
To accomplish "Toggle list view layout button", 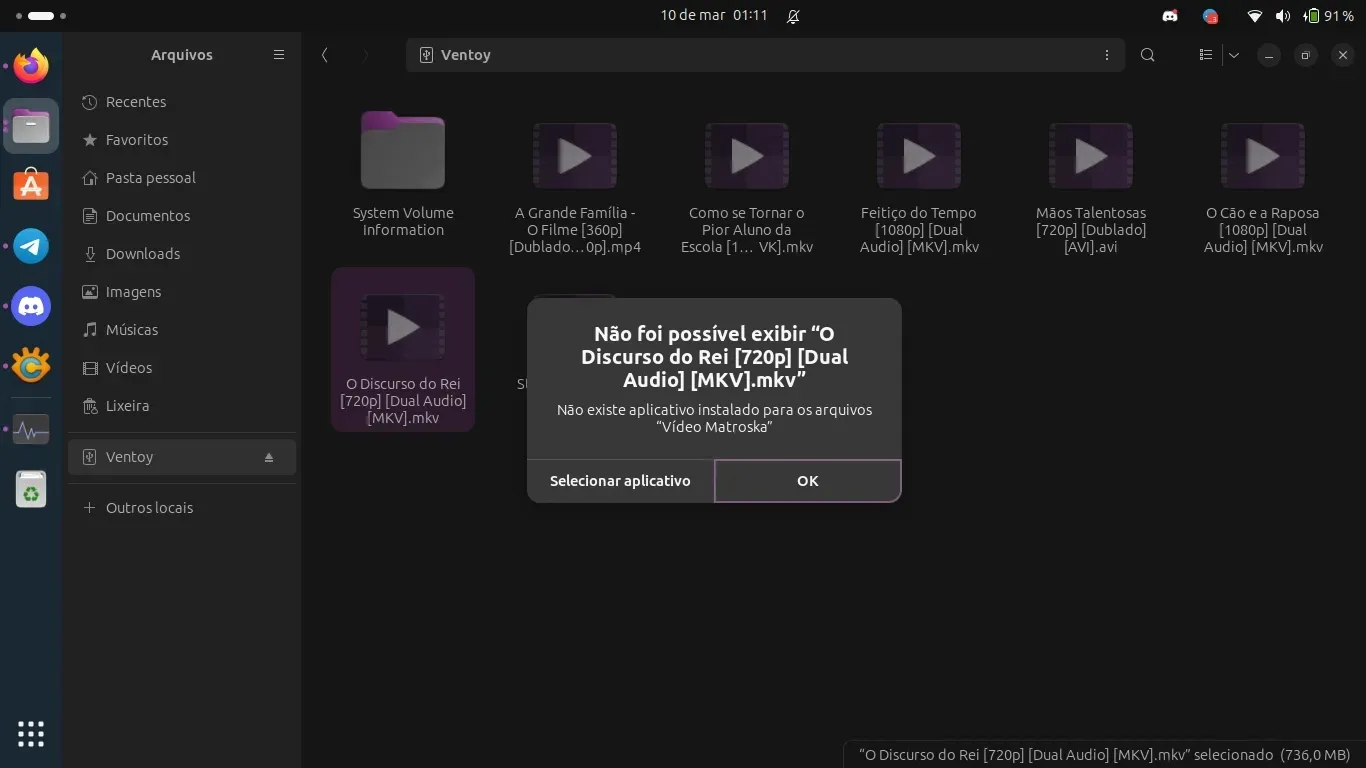I will [1206, 55].
